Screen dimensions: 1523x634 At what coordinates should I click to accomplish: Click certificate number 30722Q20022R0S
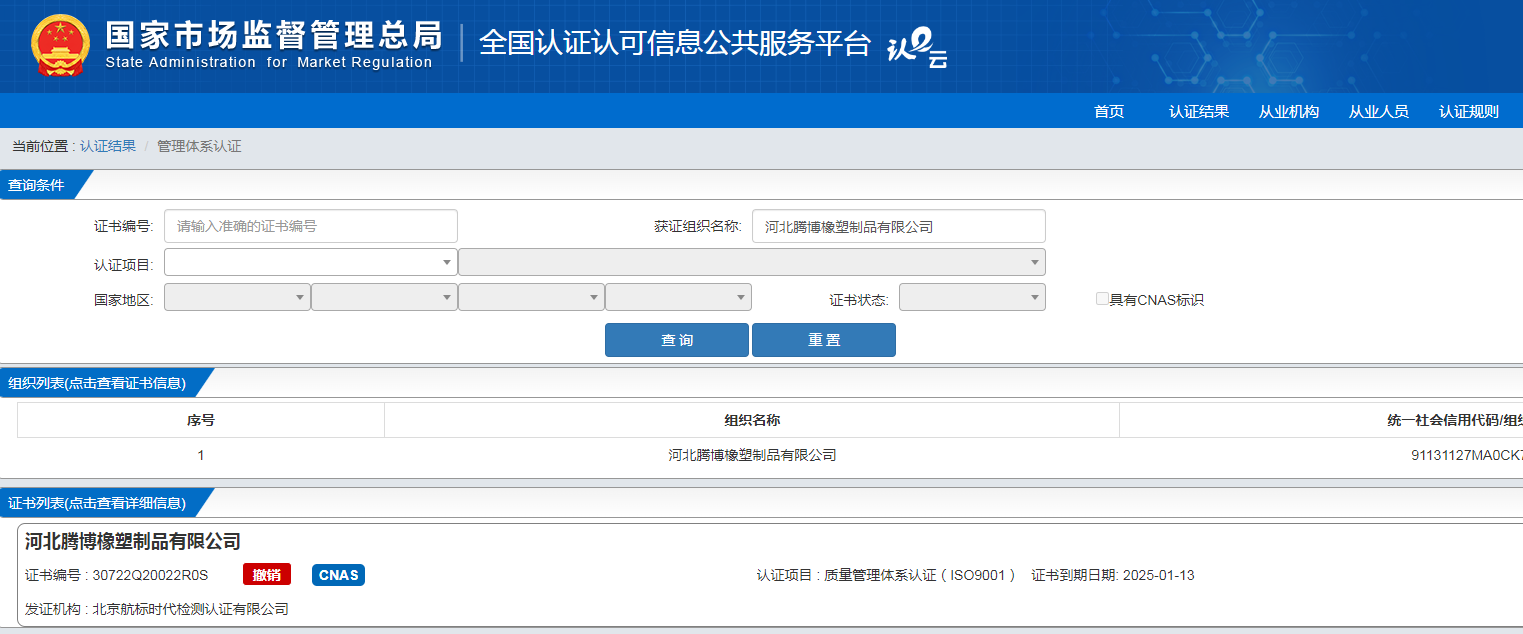click(150, 575)
